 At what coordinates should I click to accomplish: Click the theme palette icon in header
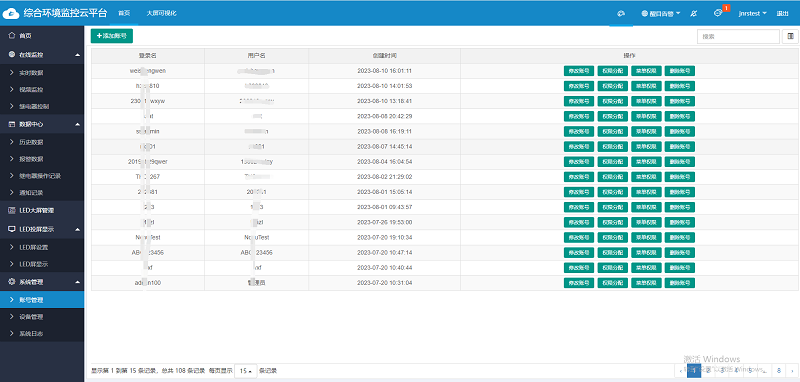(621, 14)
